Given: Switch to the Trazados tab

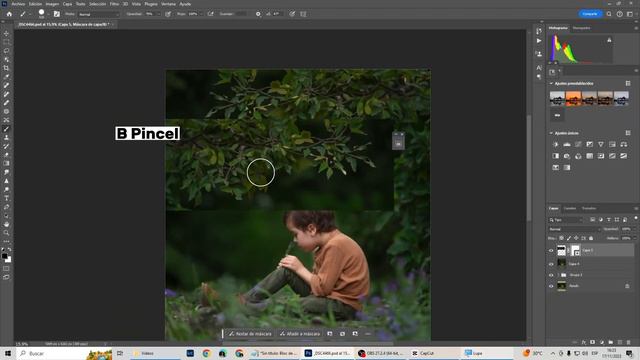Looking at the screenshot, I should pos(589,209).
